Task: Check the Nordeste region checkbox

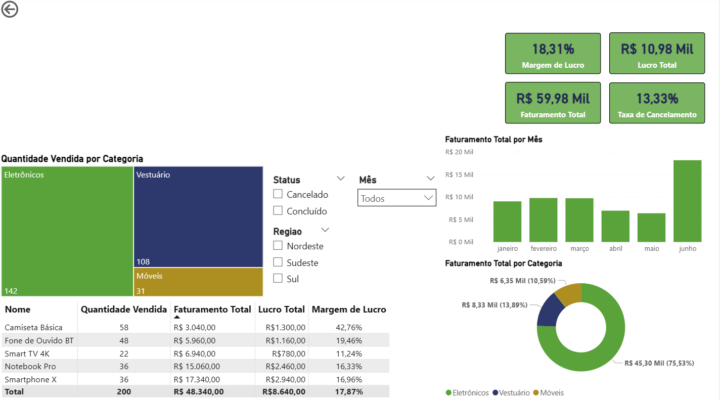Action: pyautogui.click(x=278, y=245)
